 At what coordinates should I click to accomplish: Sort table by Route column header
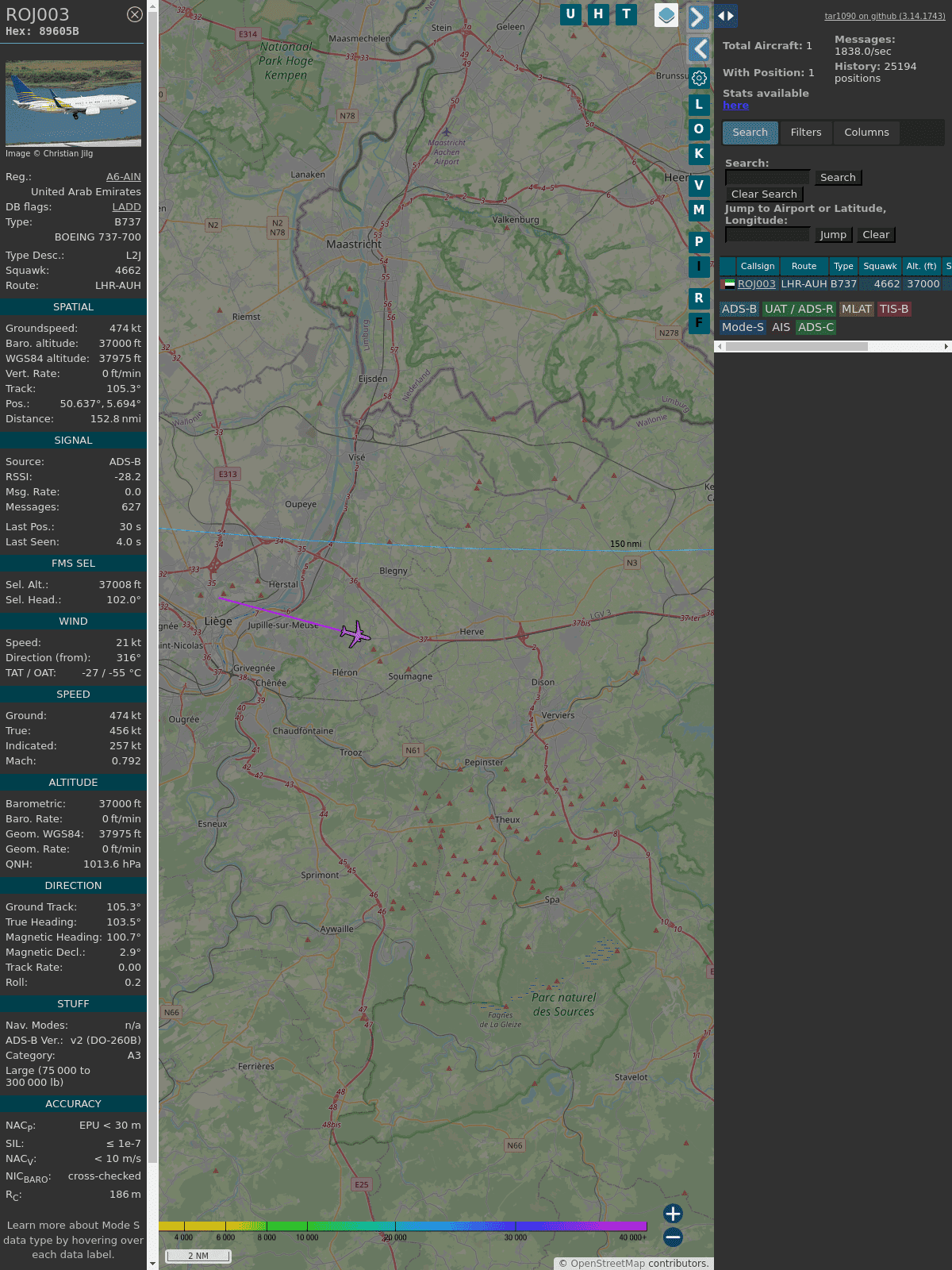tap(804, 267)
